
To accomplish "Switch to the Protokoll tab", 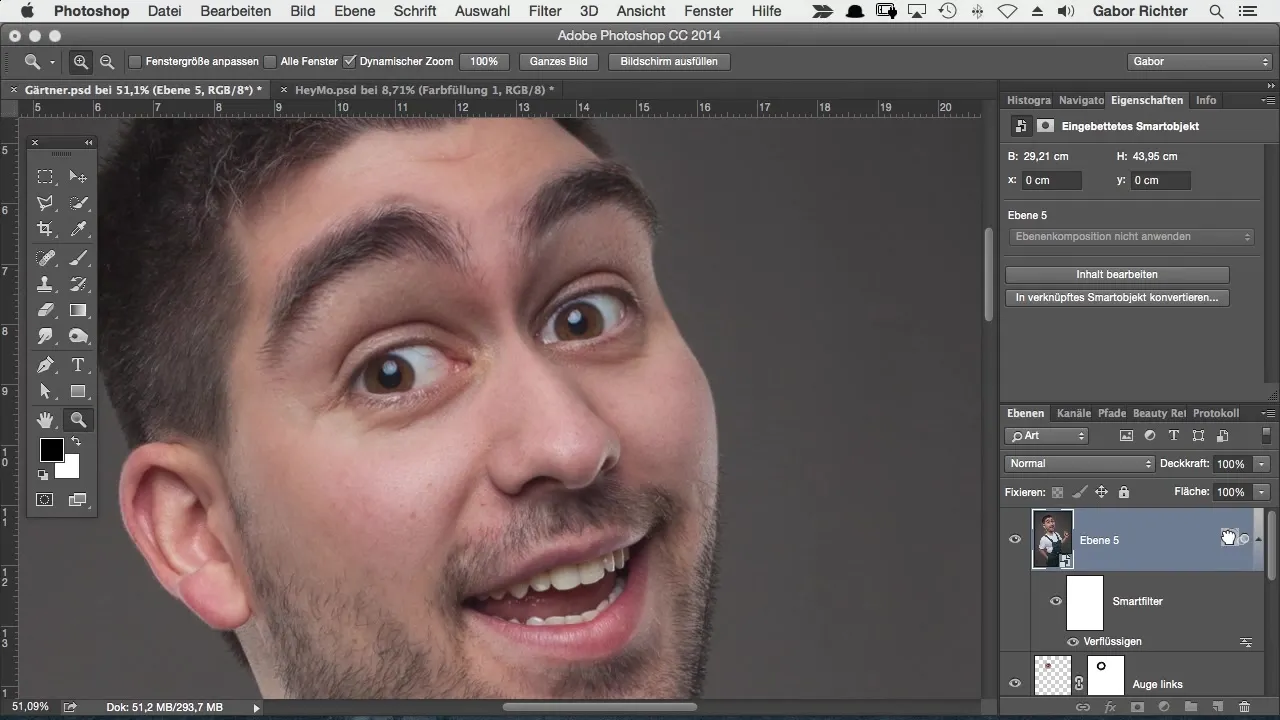I will (1216, 413).
